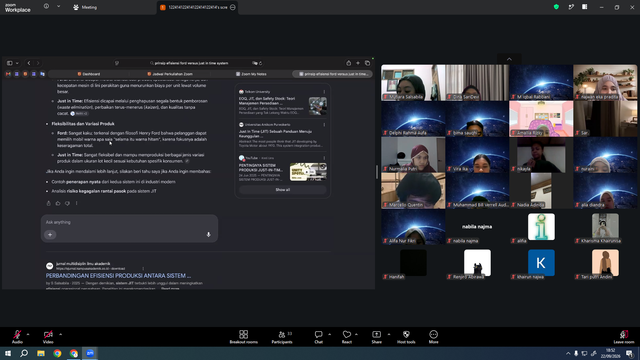Click the thumbs up icon under the answer

tap(58, 203)
